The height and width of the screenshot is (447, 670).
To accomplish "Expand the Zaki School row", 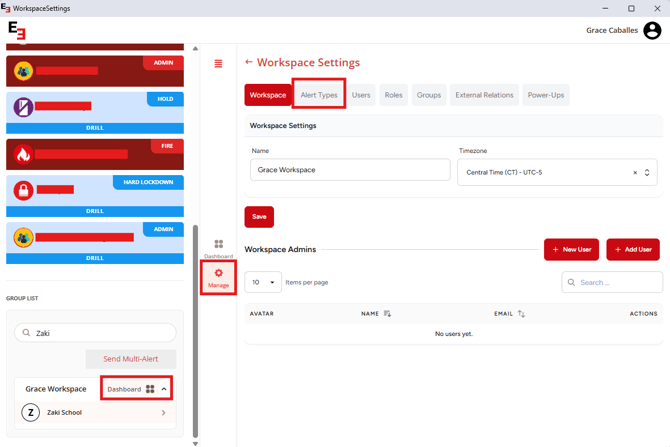I will pos(163,412).
